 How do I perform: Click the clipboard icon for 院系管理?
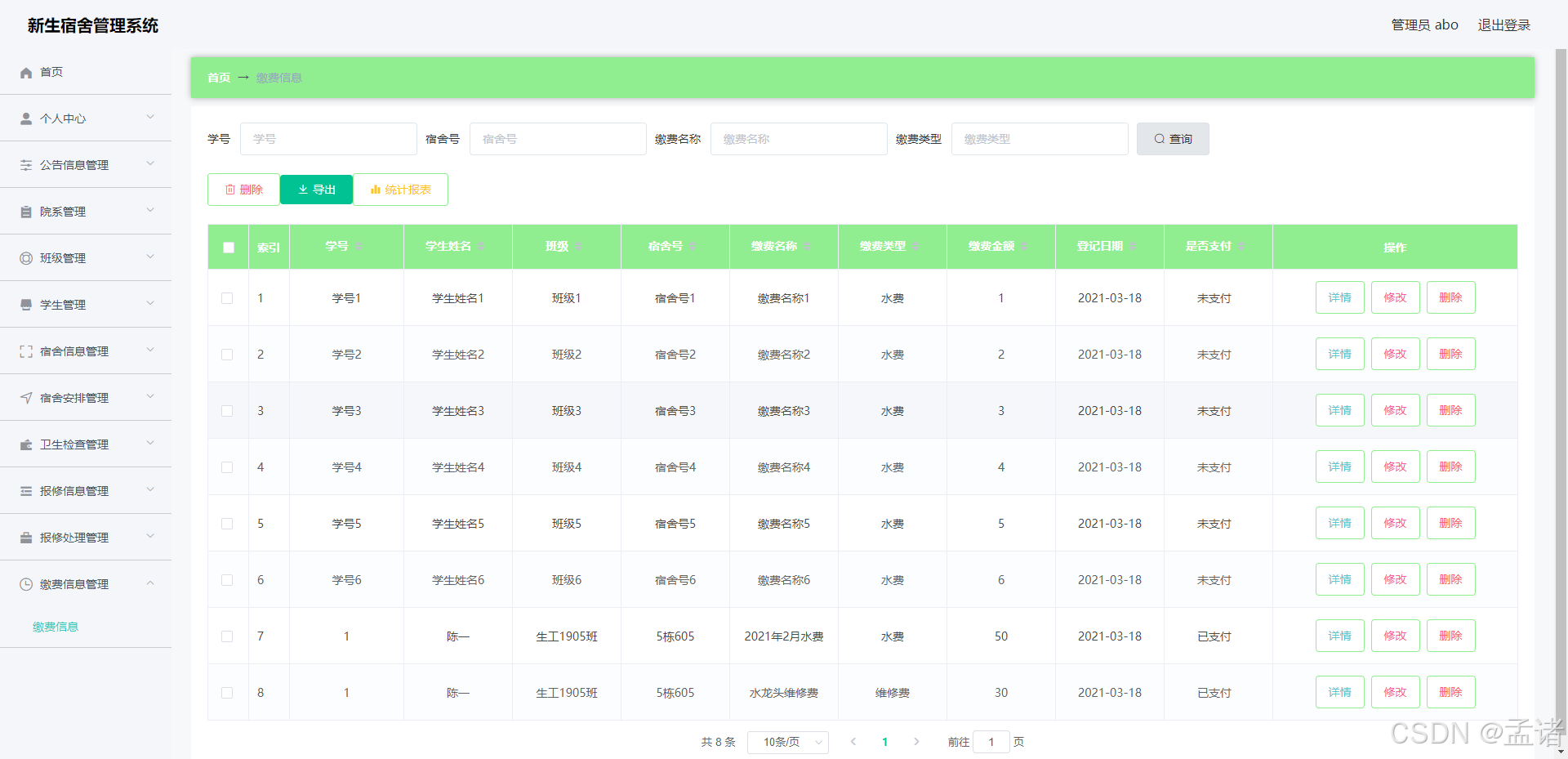coord(26,212)
